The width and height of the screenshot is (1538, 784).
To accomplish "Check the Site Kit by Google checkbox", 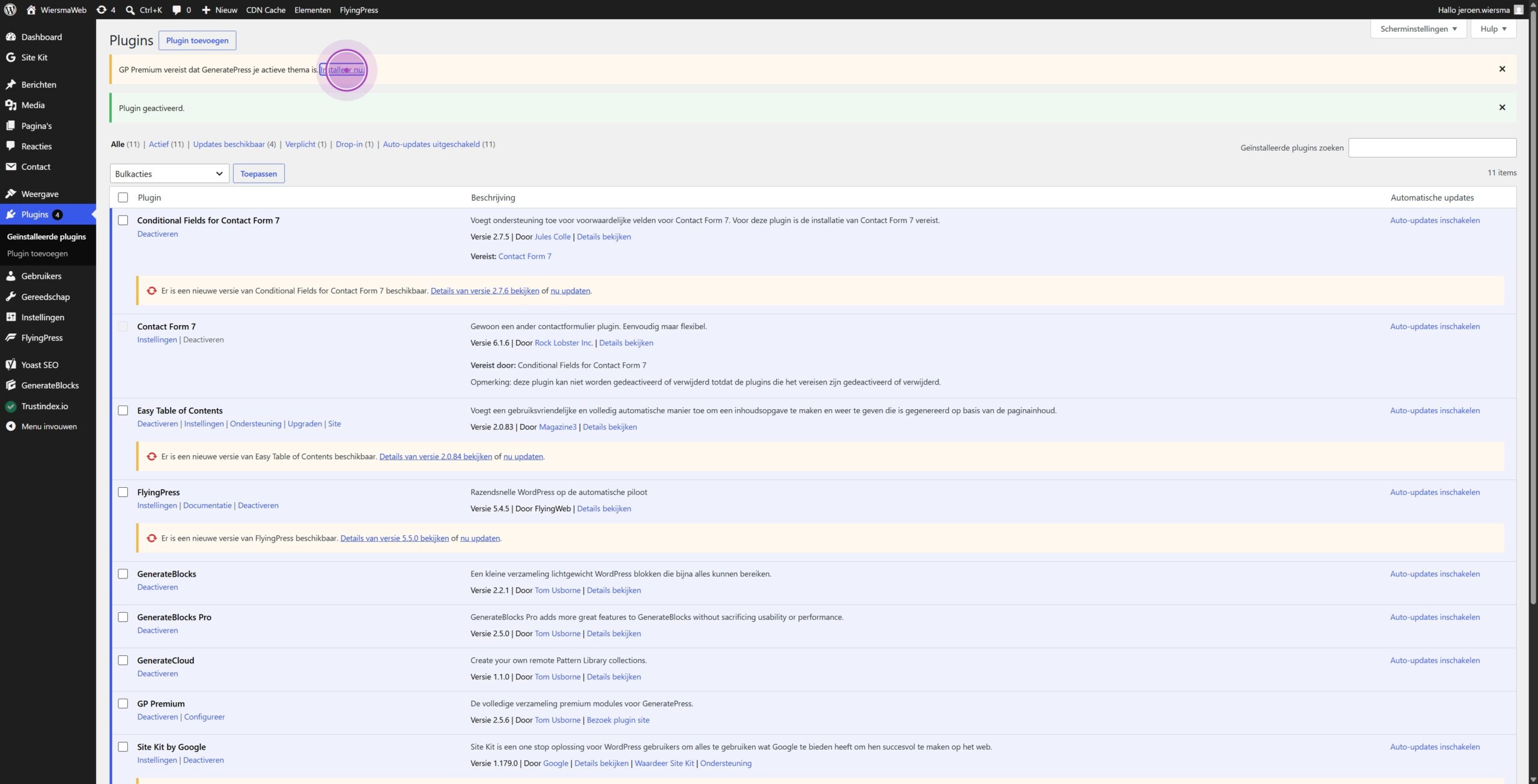I will [x=123, y=747].
